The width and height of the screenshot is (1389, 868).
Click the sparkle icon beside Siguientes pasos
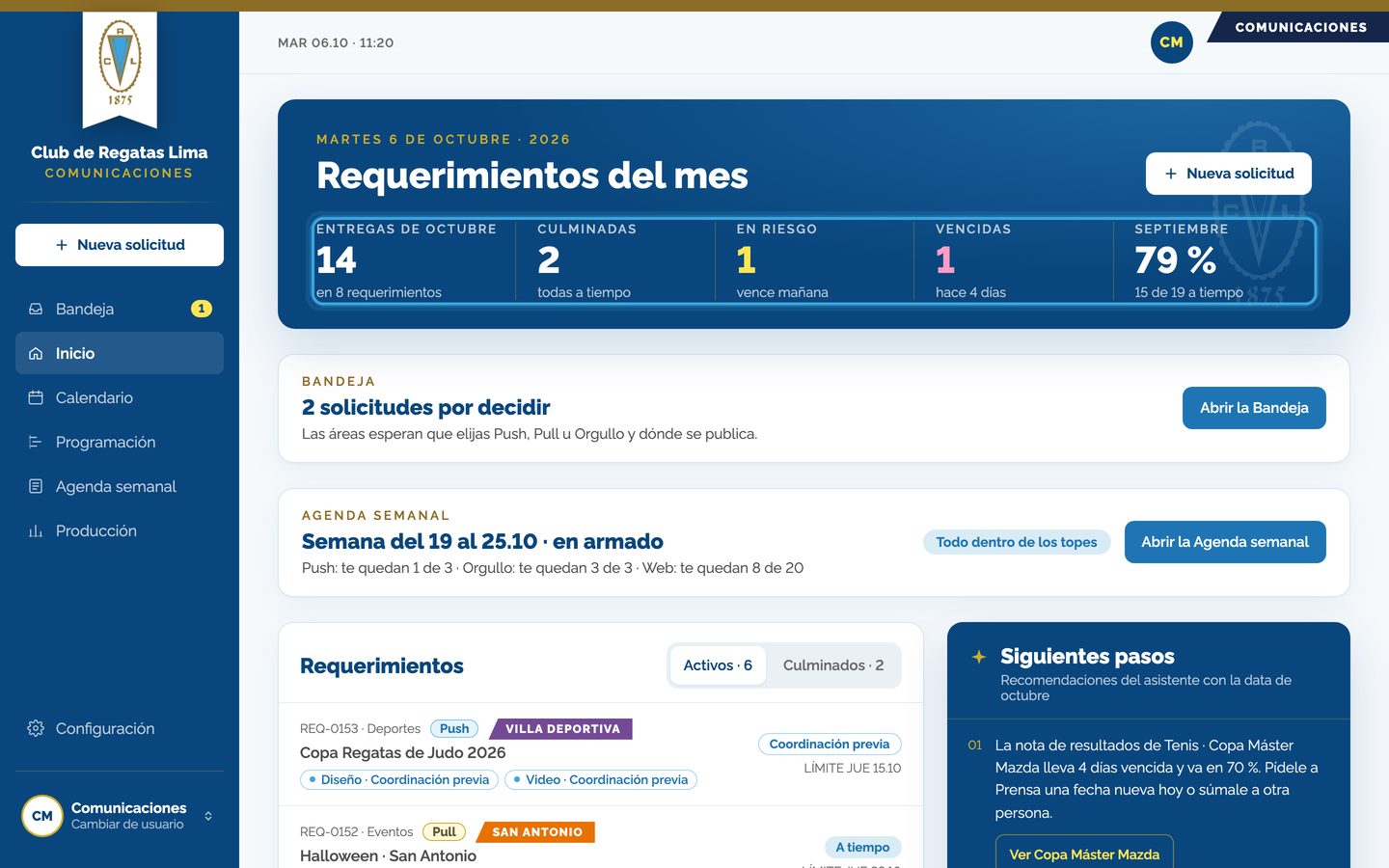(978, 657)
